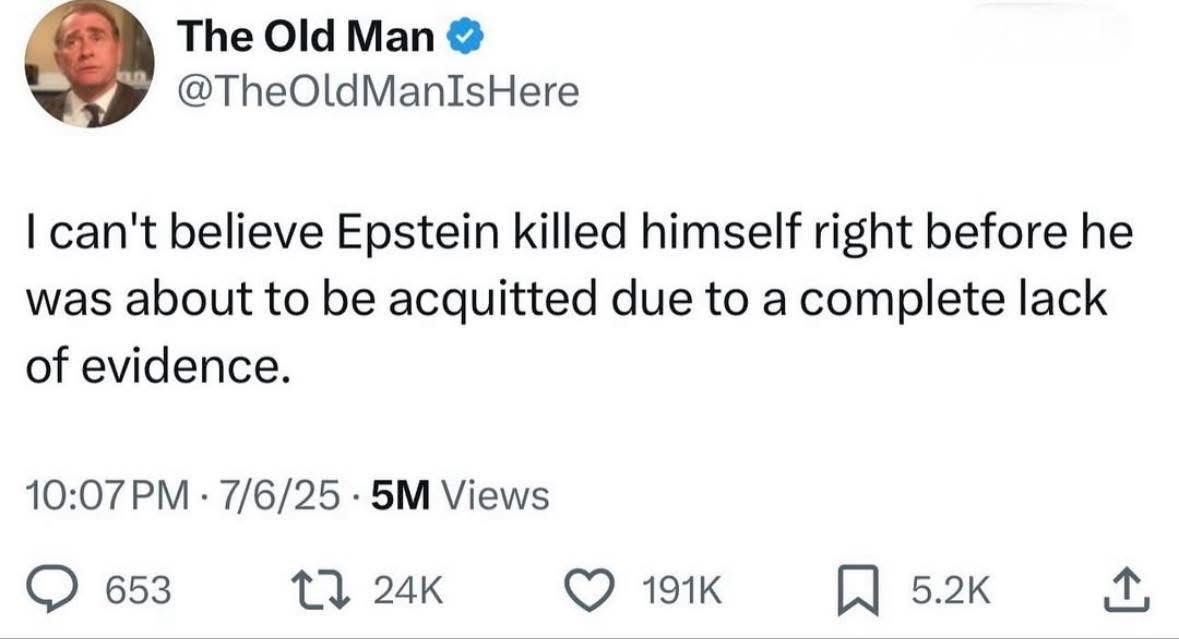Click the tweet text mentioning Epstein
The image size is (1179, 639).
pyautogui.click(x=579, y=298)
